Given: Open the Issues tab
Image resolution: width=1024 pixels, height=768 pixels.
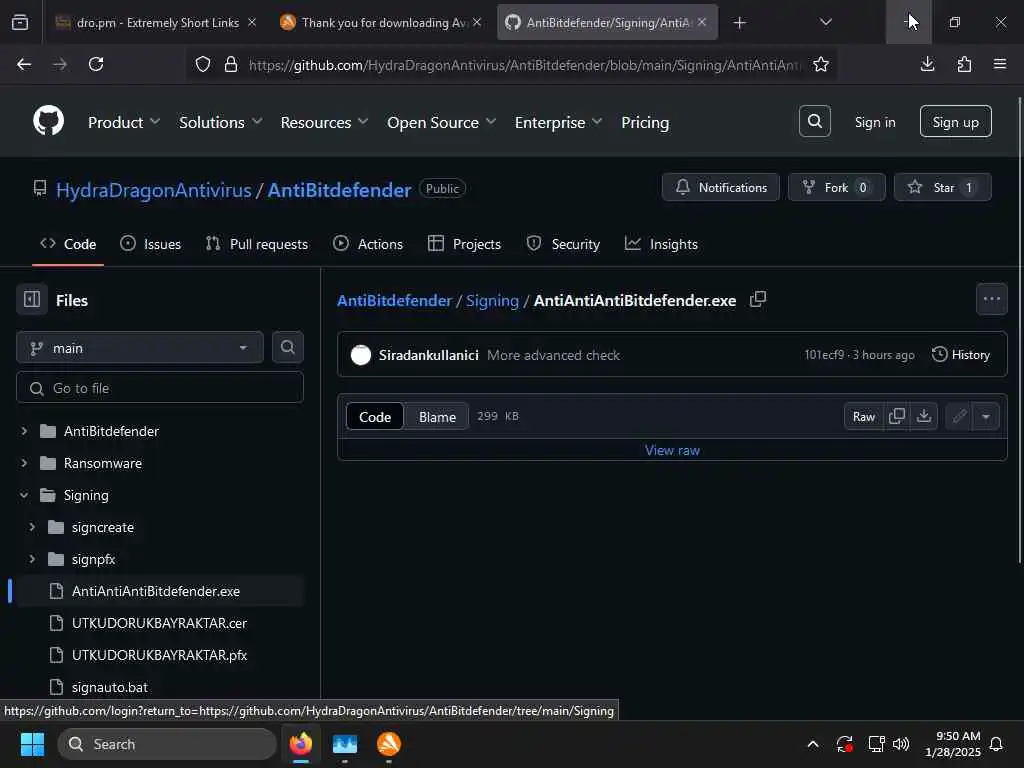Looking at the screenshot, I should point(150,244).
